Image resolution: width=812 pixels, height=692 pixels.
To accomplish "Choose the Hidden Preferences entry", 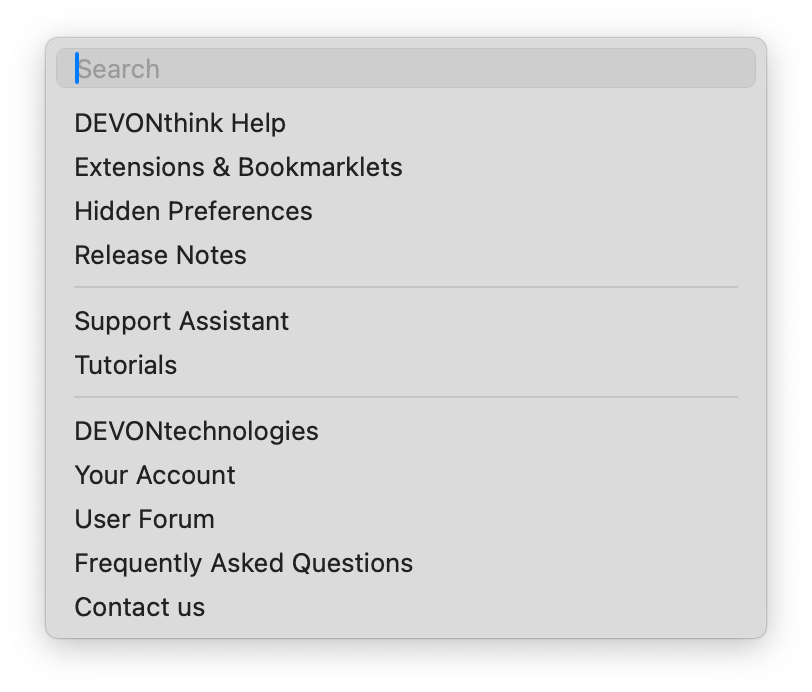I will click(193, 211).
